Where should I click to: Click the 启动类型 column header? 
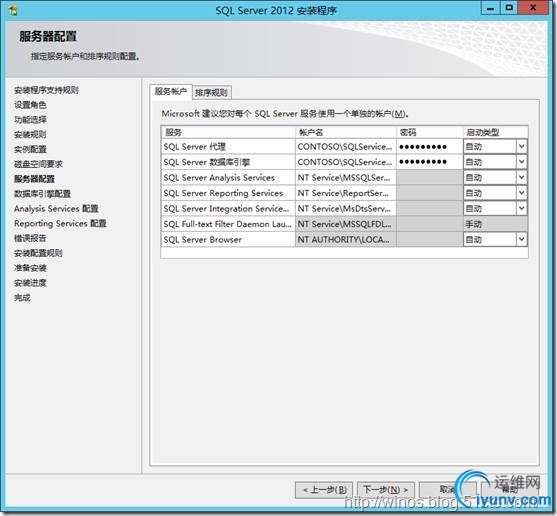[495, 132]
